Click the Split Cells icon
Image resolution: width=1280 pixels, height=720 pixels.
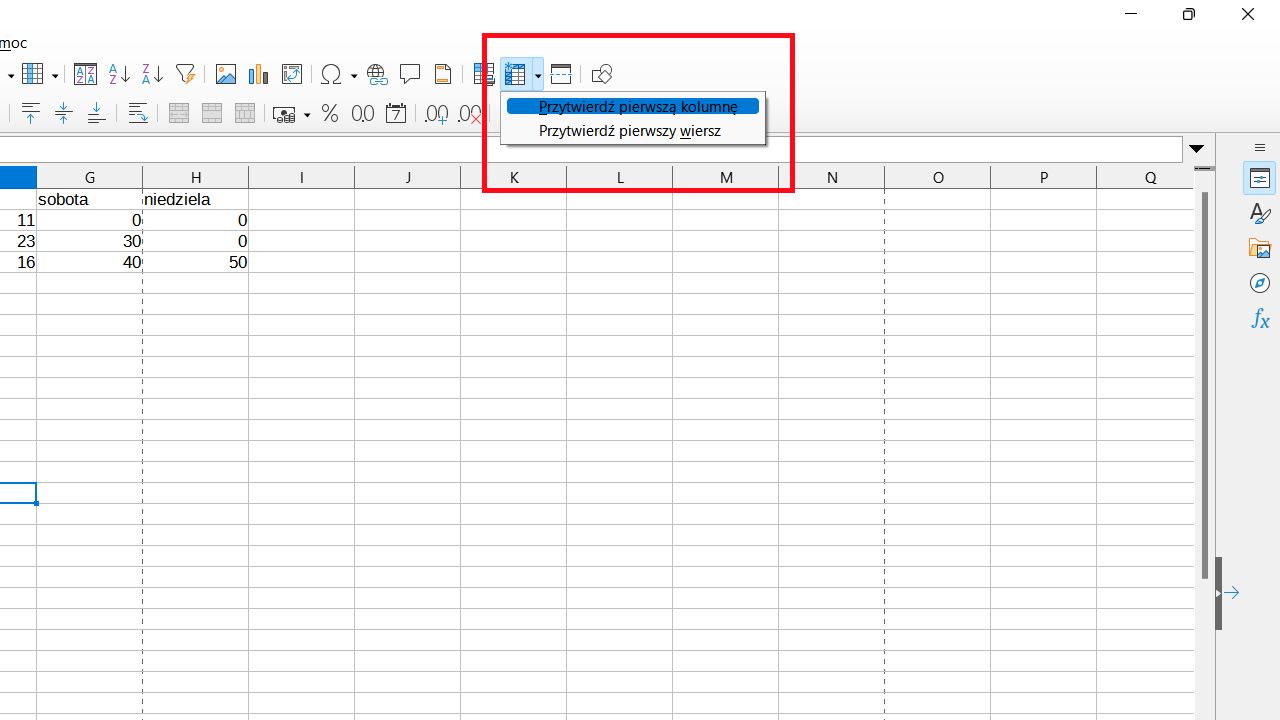(x=245, y=114)
